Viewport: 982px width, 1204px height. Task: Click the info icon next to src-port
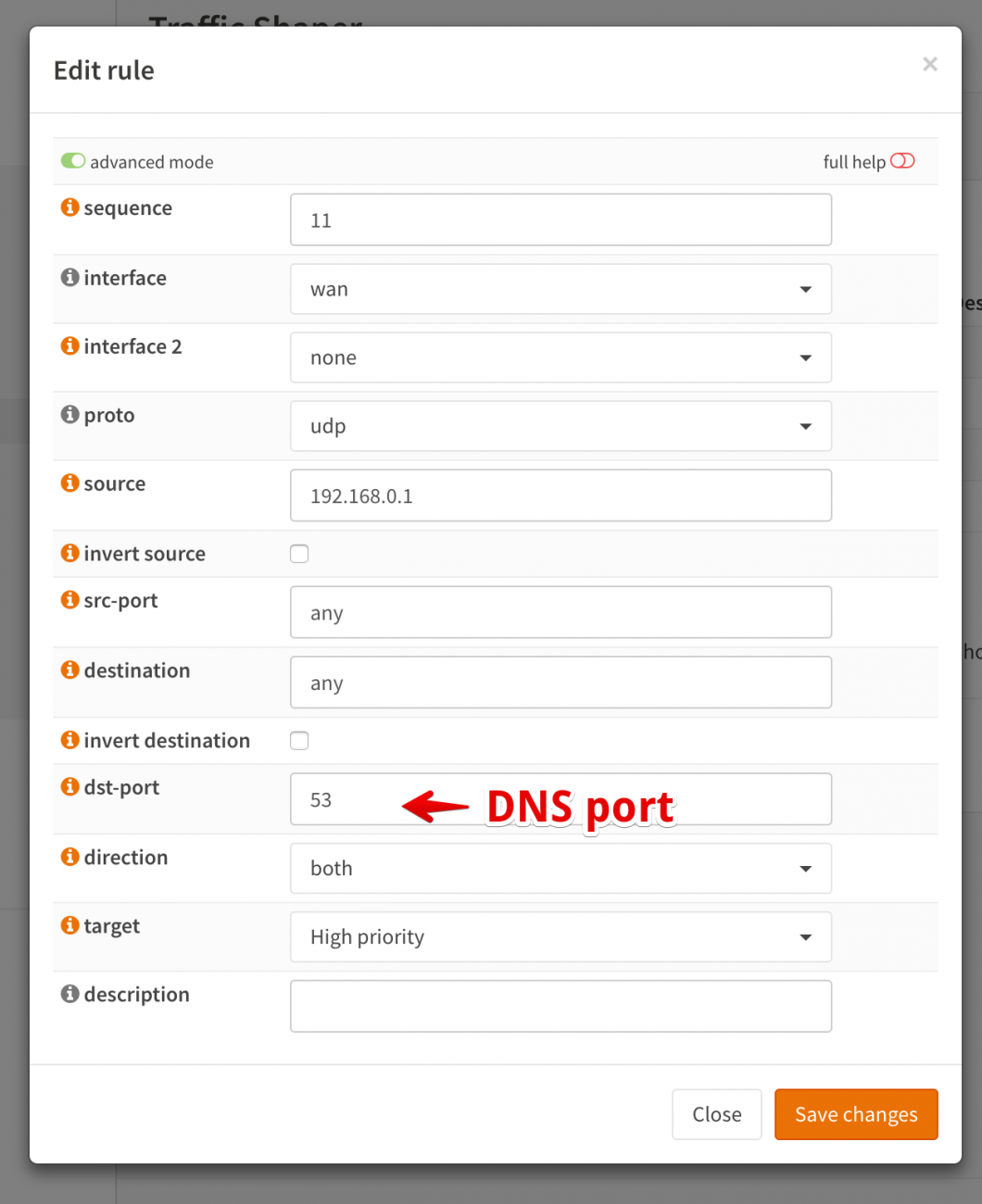69,599
